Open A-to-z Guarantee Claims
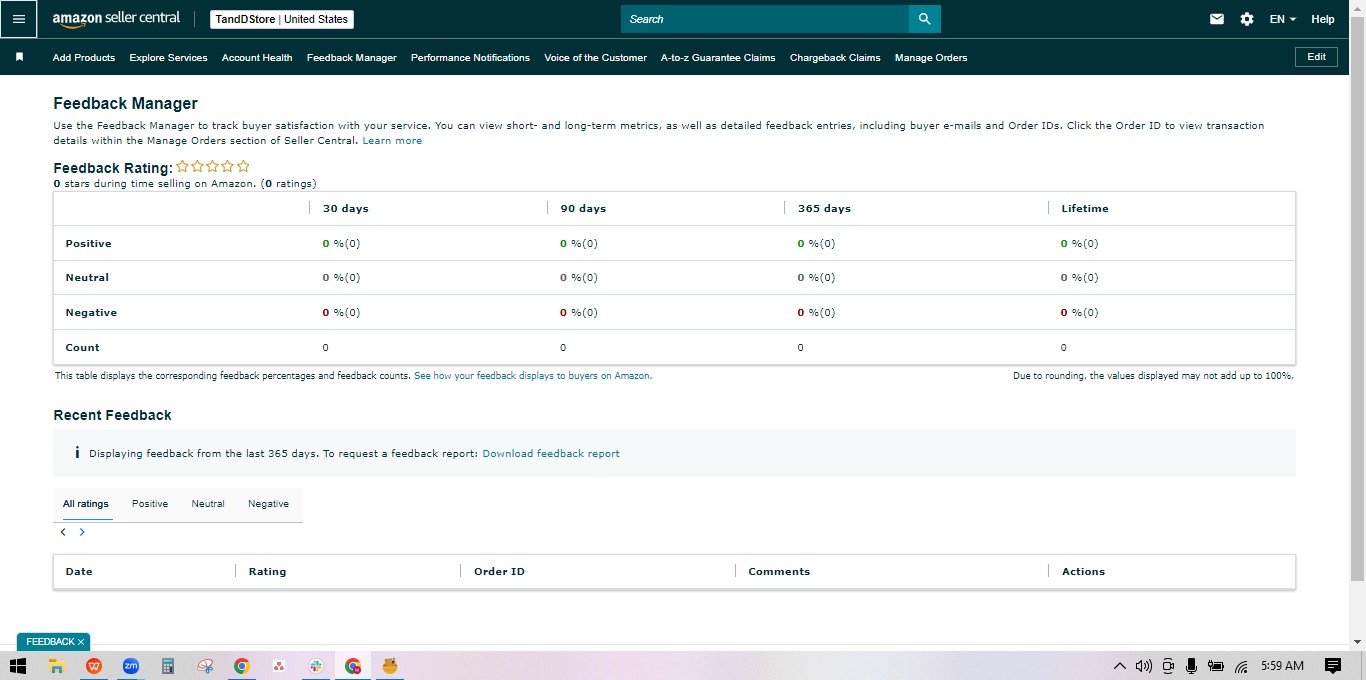1366x680 pixels. pyautogui.click(x=718, y=58)
